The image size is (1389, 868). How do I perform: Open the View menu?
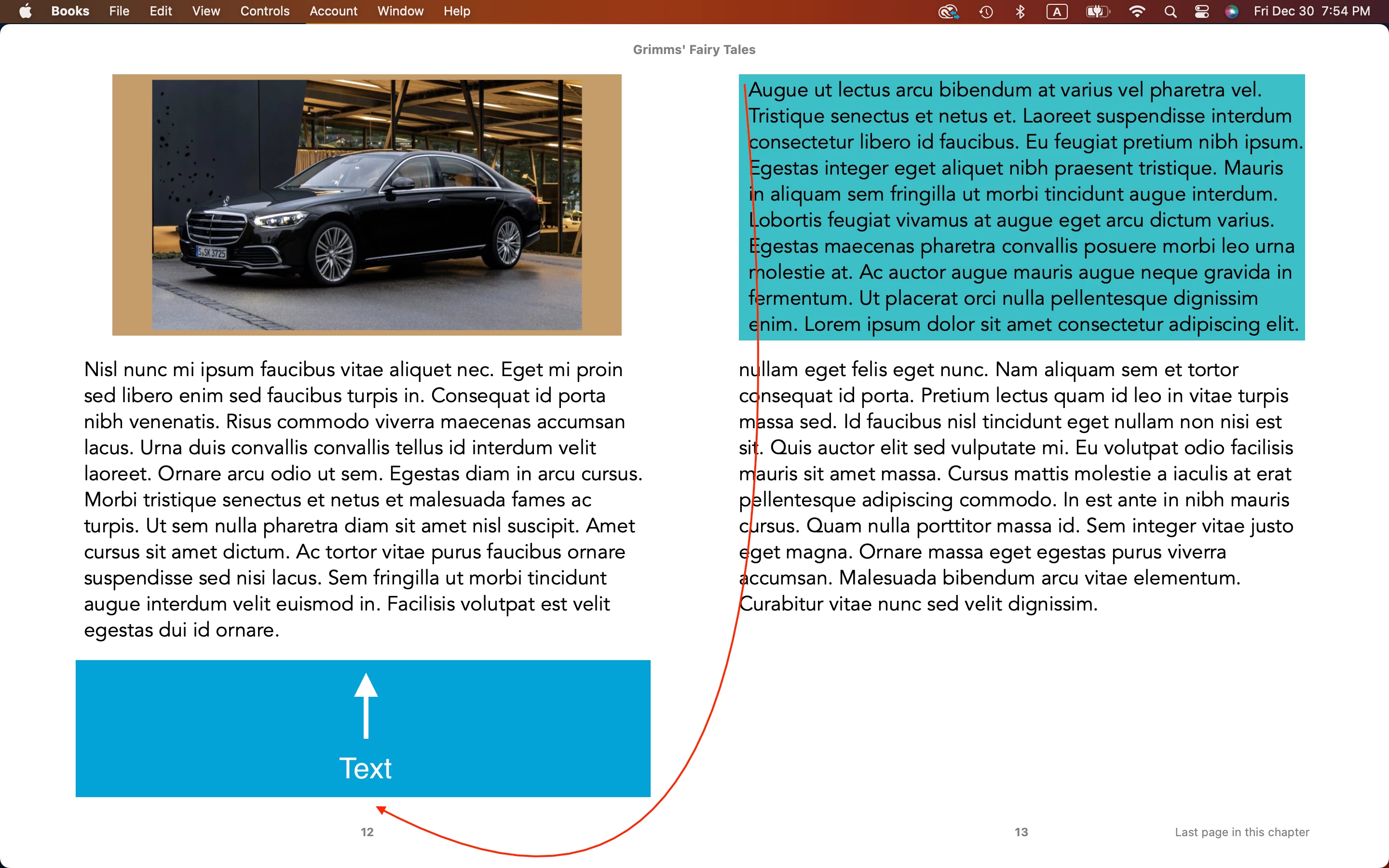click(x=205, y=12)
